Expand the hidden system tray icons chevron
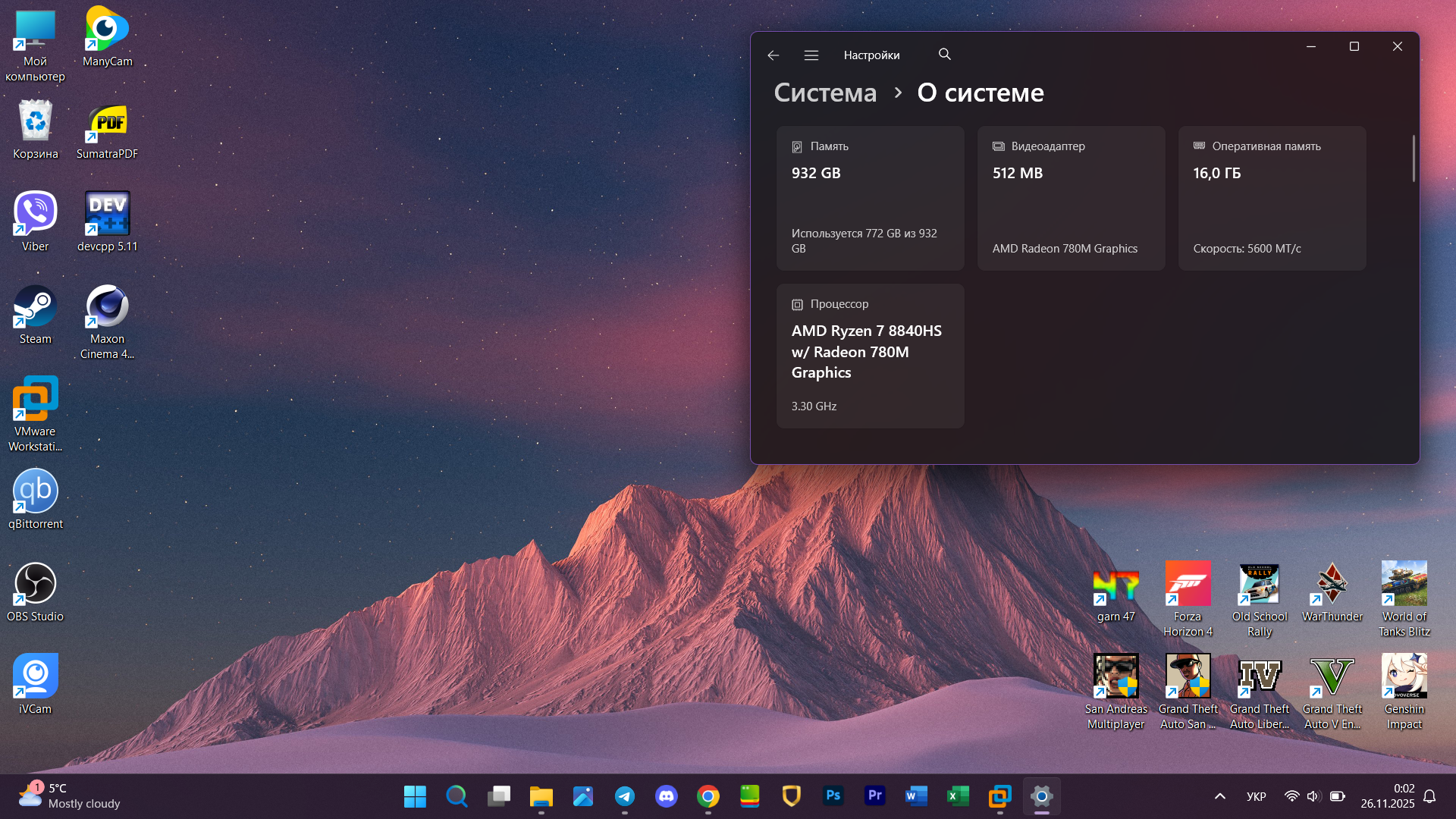The height and width of the screenshot is (819, 1456). click(1219, 796)
